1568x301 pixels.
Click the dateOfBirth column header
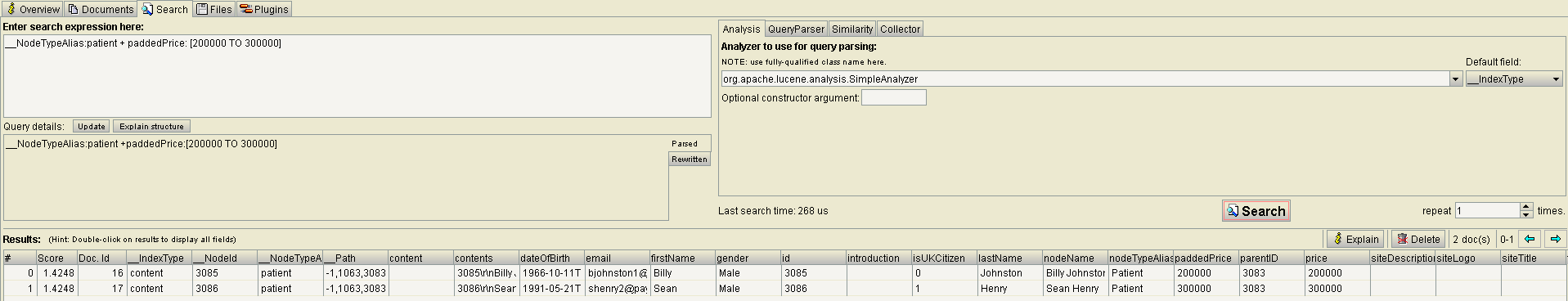(x=551, y=258)
